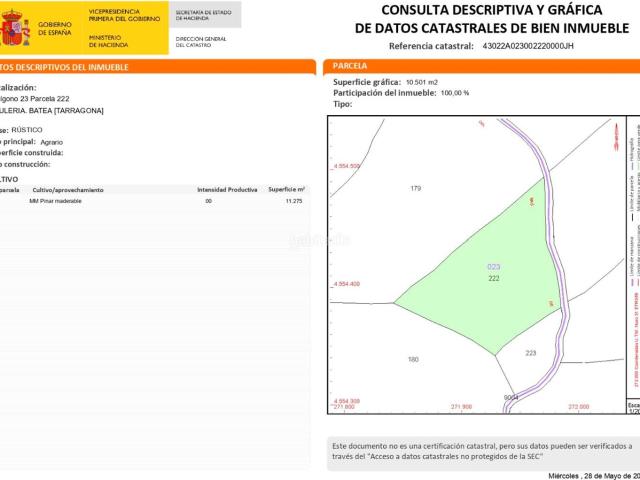Screen dimensions: 640x480
Task: Select the 'GOBIERNO DE ESPAÑA' text
Action: [55, 29]
